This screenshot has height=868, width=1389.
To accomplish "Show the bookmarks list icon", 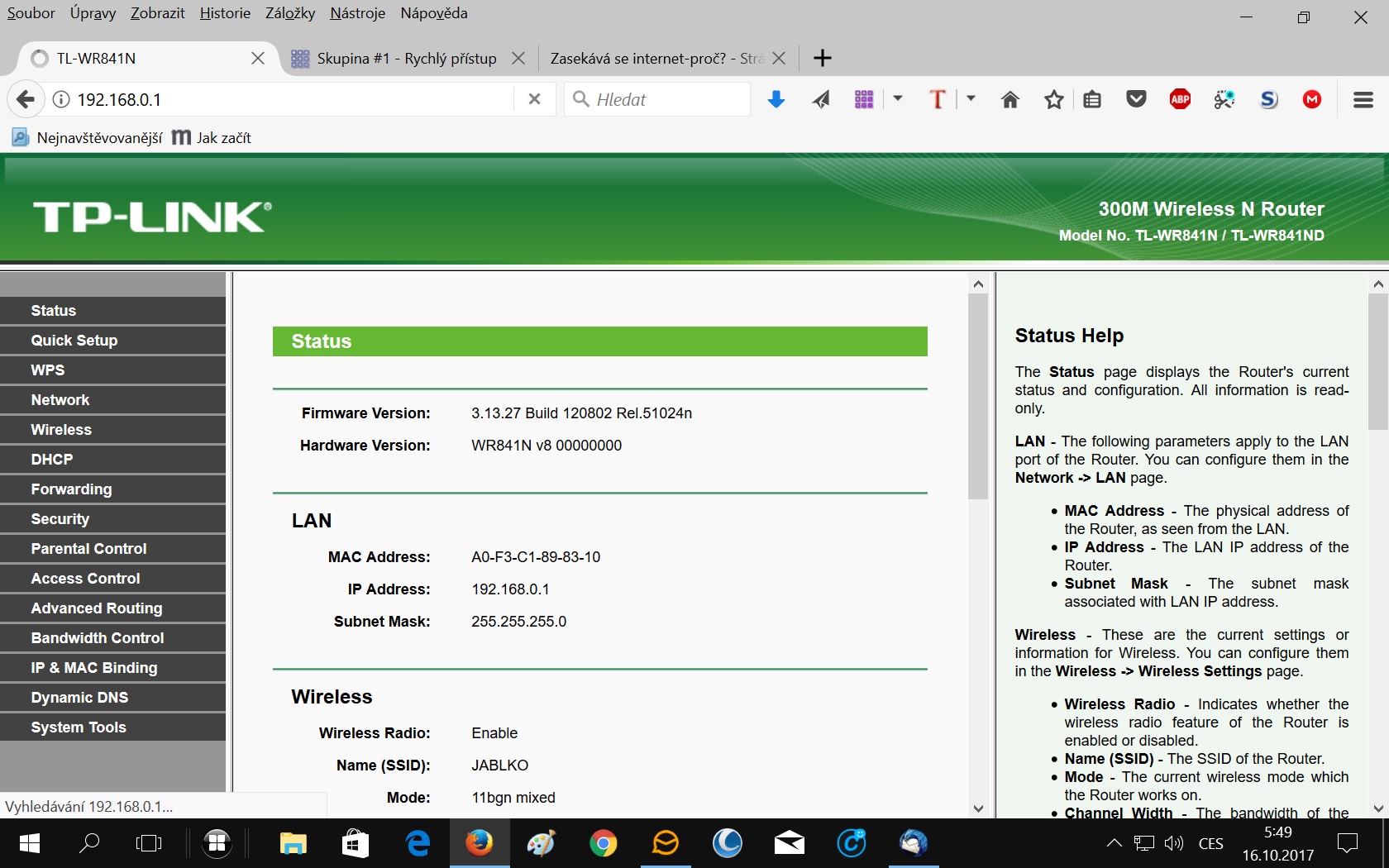I will pyautogui.click(x=1092, y=100).
